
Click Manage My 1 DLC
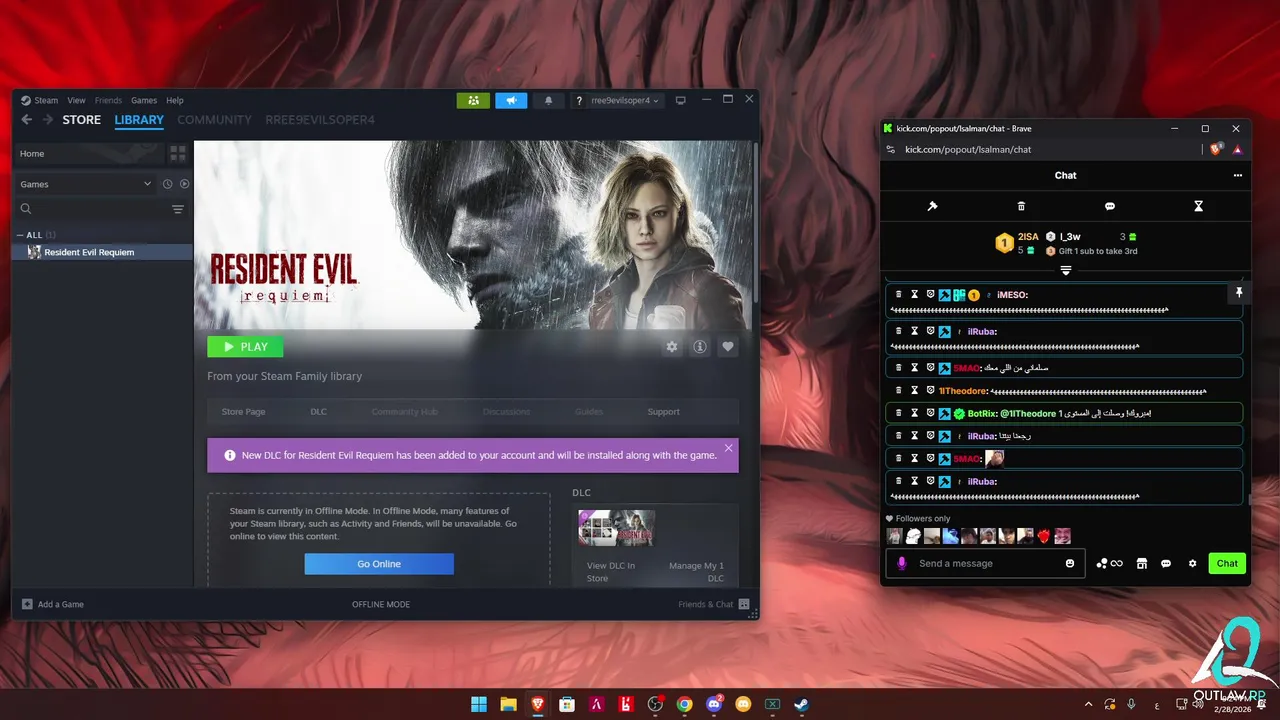696,572
